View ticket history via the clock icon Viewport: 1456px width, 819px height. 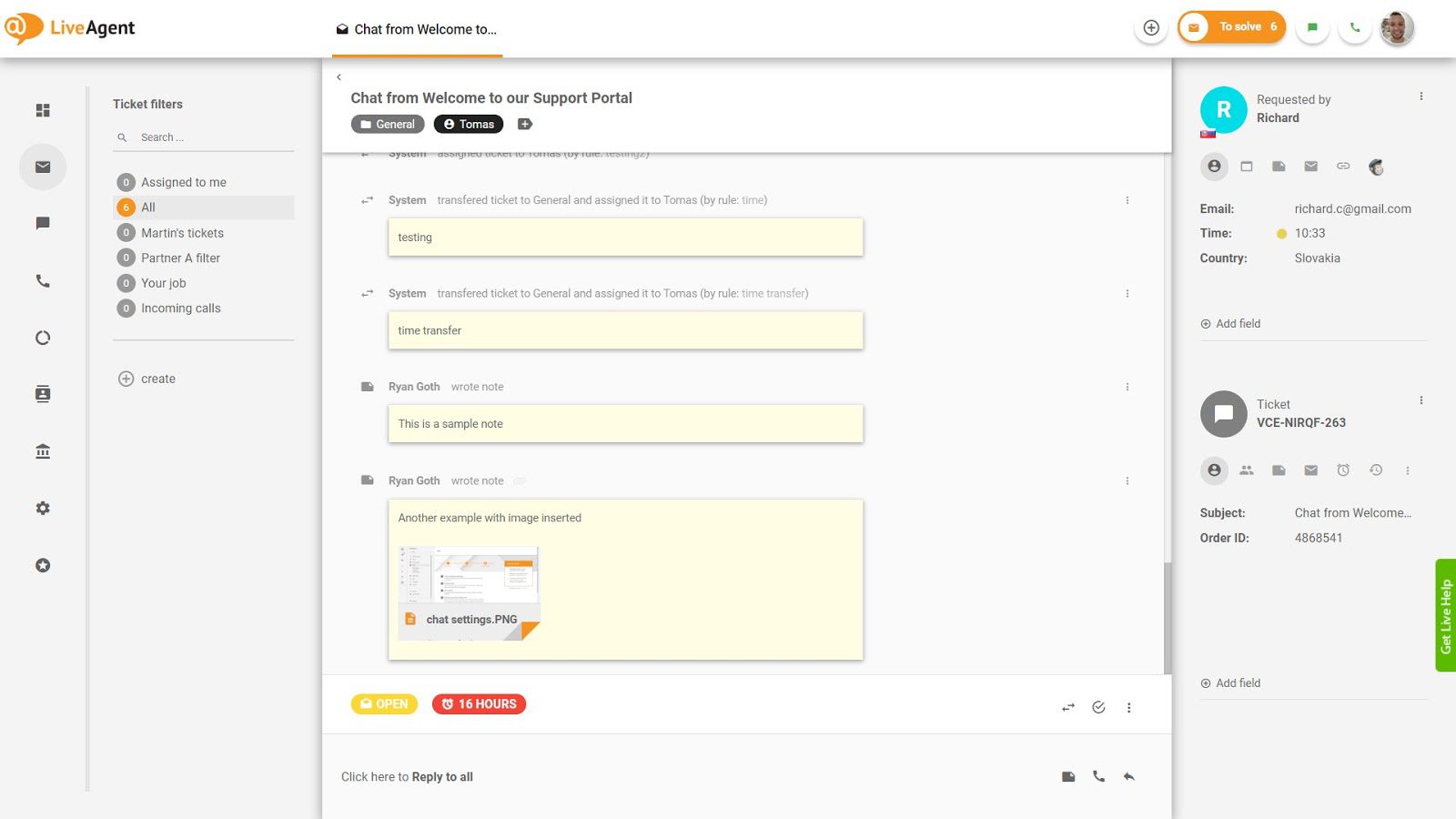1375,470
